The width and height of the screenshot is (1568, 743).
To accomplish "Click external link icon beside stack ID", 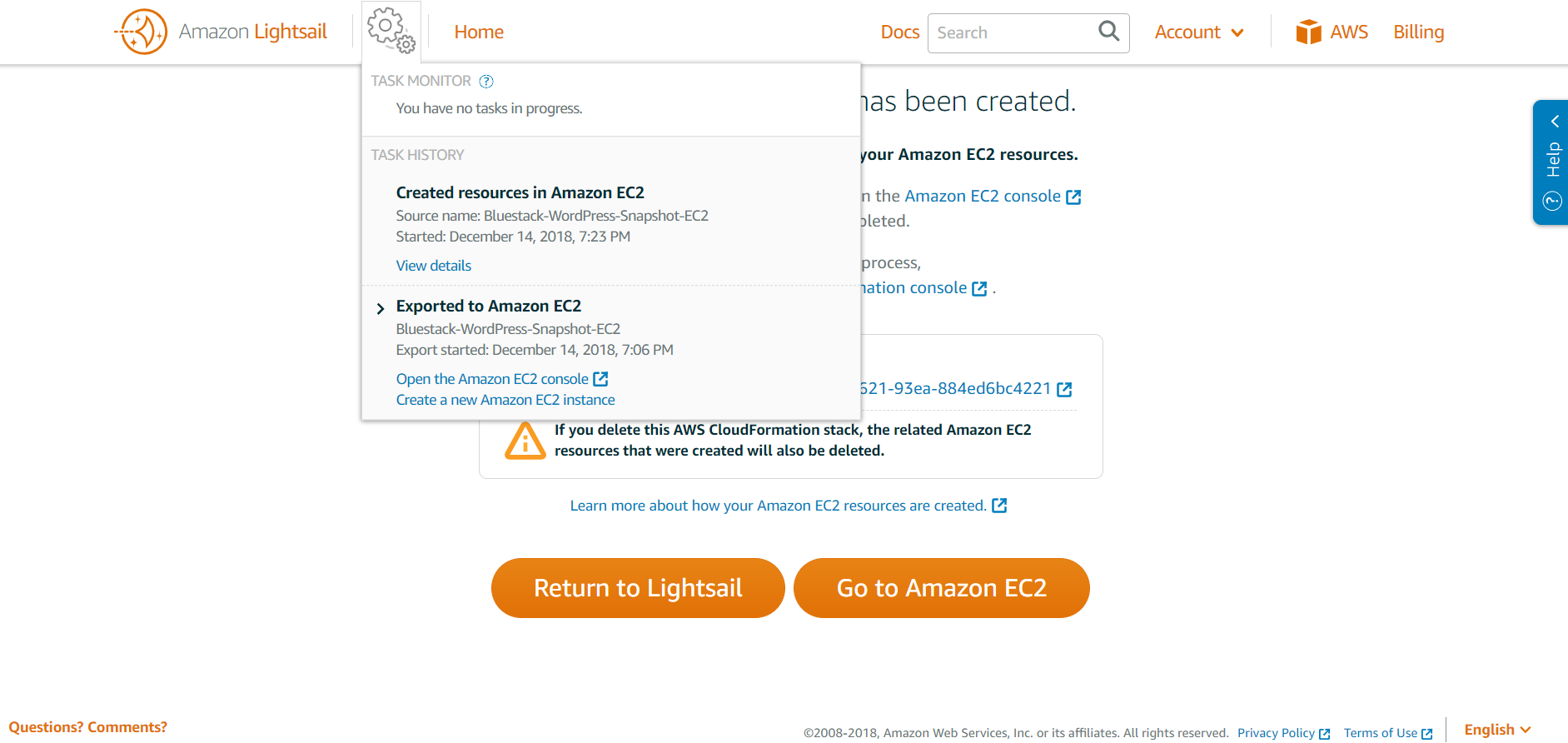I will tap(1064, 389).
